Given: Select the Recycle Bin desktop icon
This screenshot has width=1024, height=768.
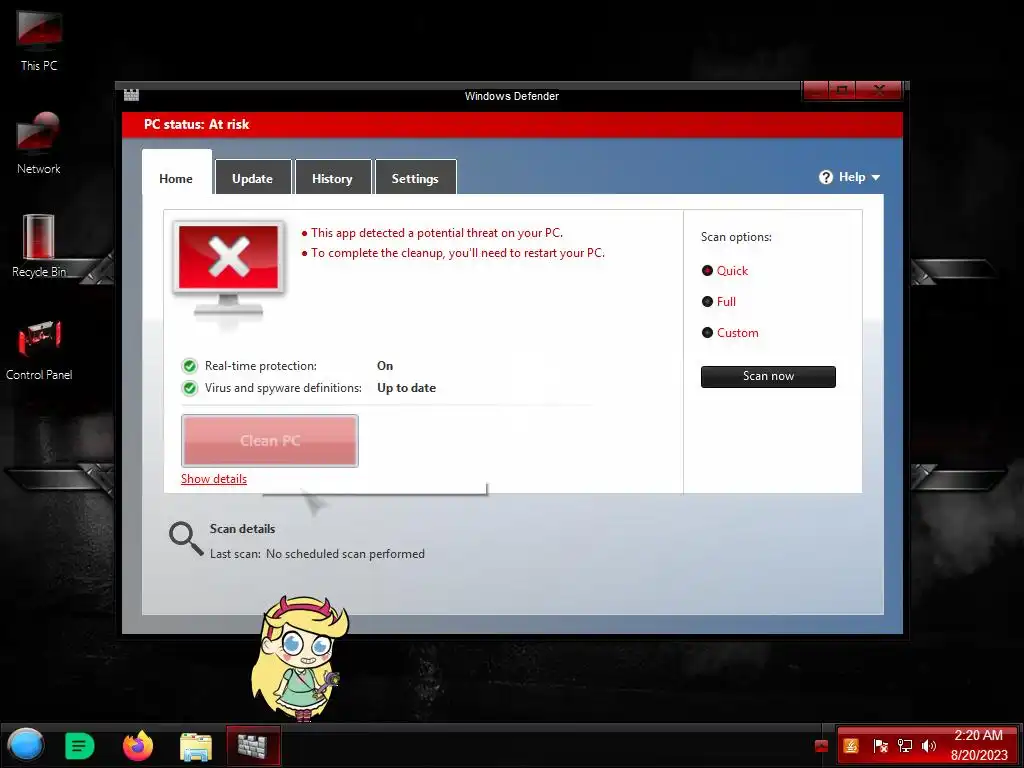Looking at the screenshot, I should [39, 246].
